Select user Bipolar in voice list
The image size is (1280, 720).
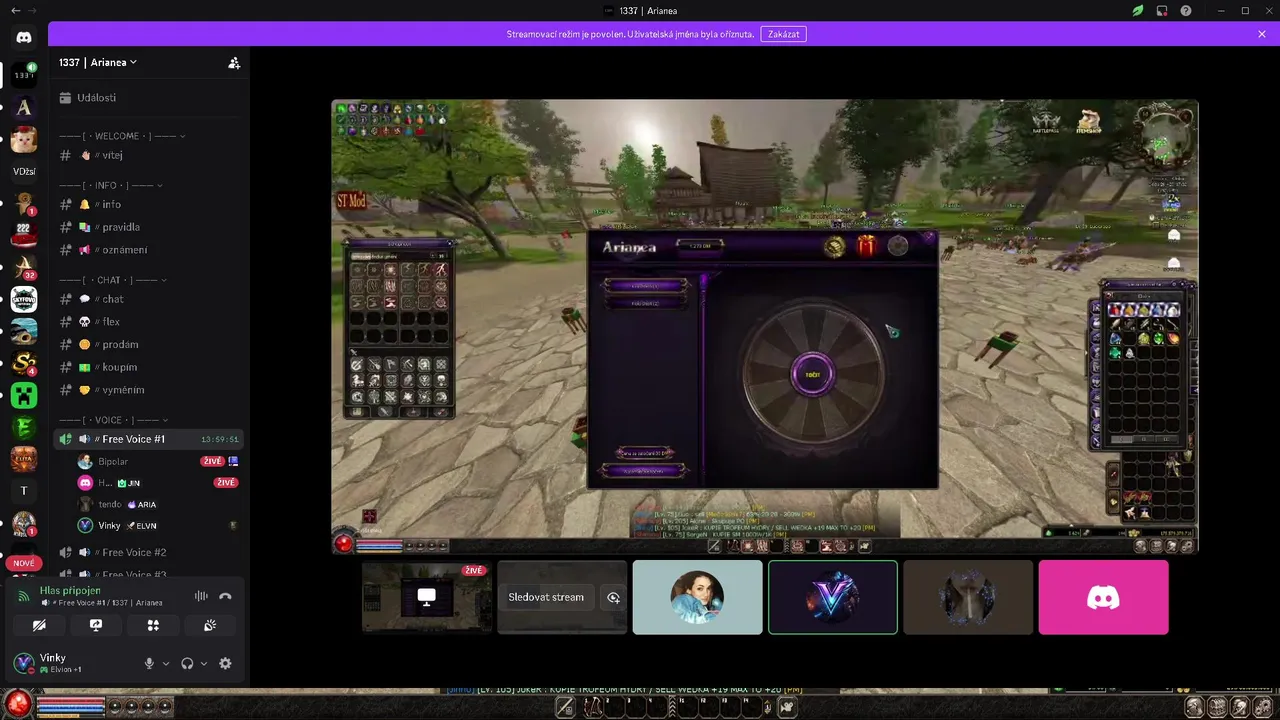pyautogui.click(x=160, y=461)
